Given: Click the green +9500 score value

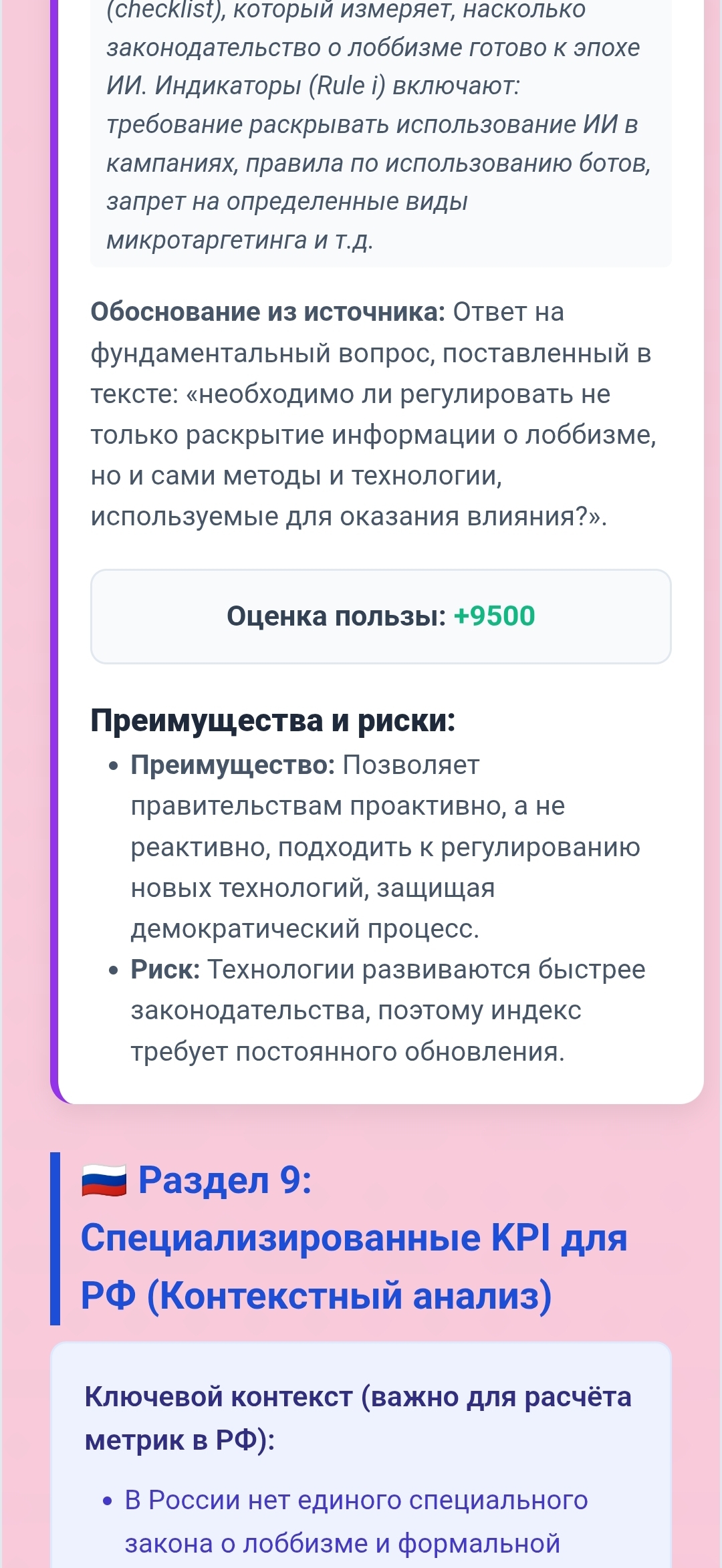Looking at the screenshot, I should (x=494, y=616).
